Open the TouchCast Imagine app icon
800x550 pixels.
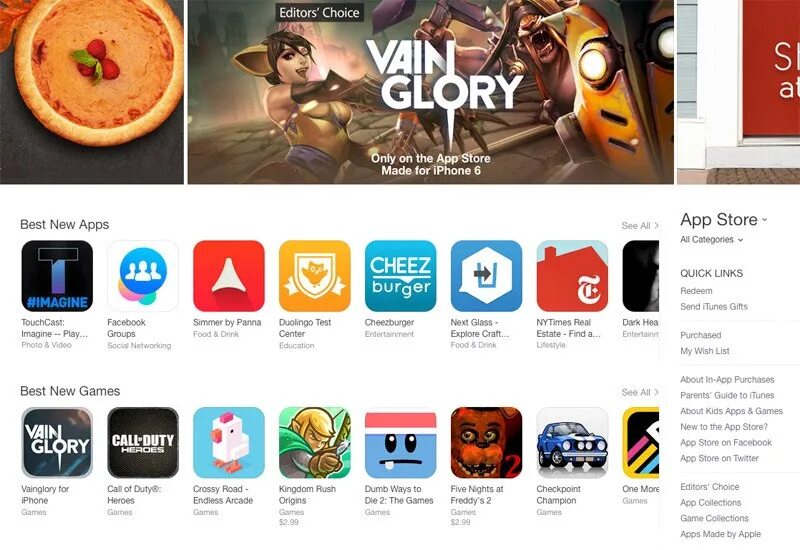[x=57, y=276]
